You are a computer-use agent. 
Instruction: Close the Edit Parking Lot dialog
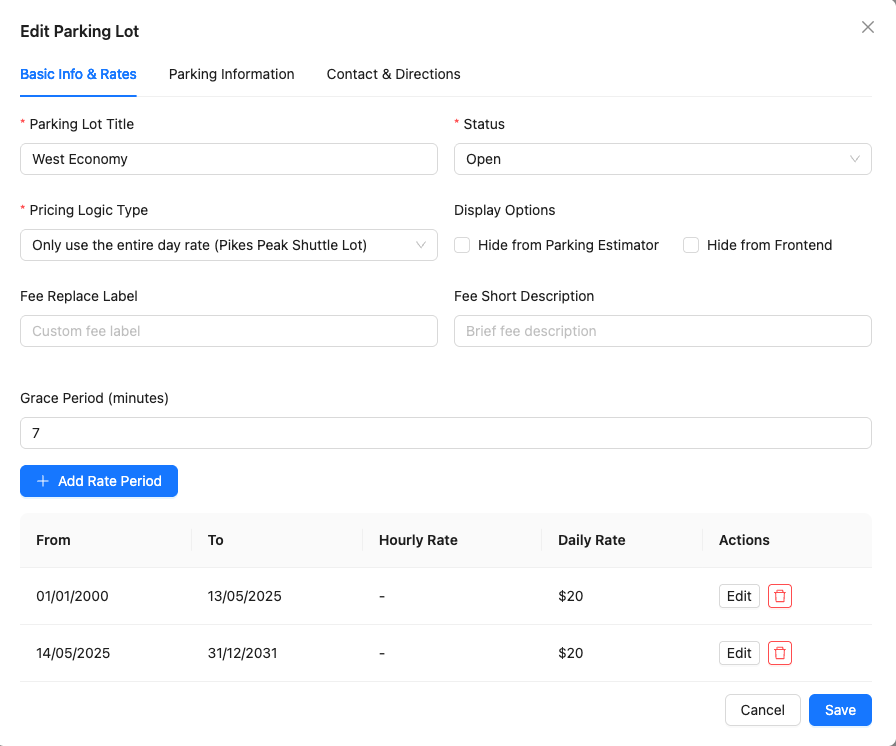(867, 28)
